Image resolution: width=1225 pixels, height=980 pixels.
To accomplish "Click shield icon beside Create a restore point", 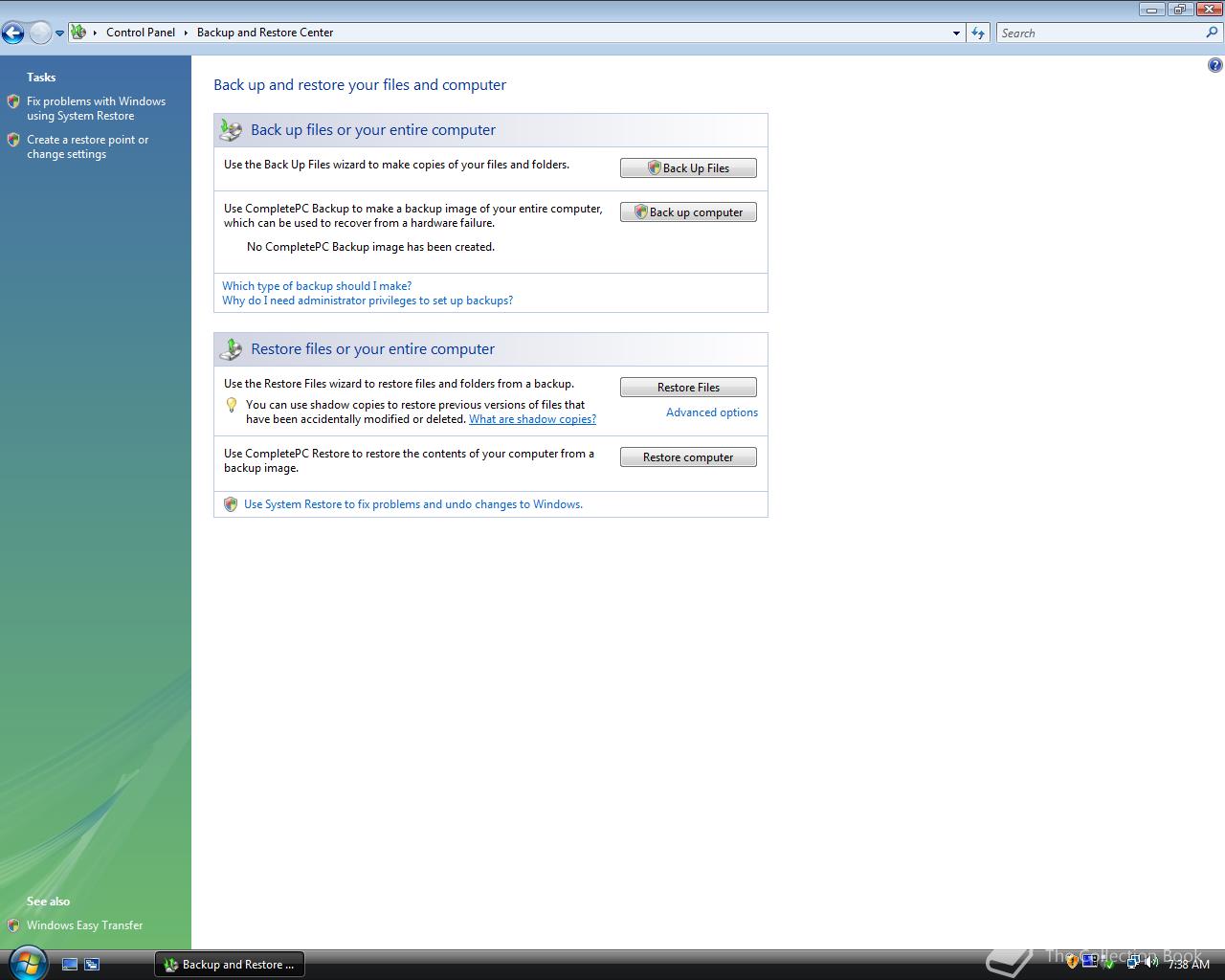I will 13,140.
